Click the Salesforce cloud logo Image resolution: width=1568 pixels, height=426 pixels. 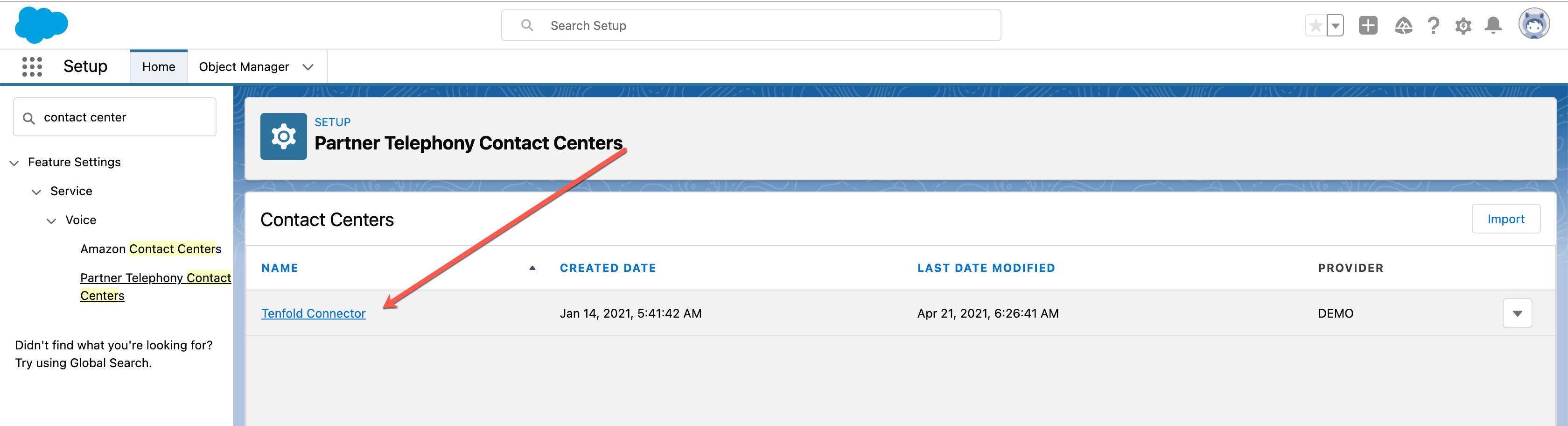click(x=40, y=24)
